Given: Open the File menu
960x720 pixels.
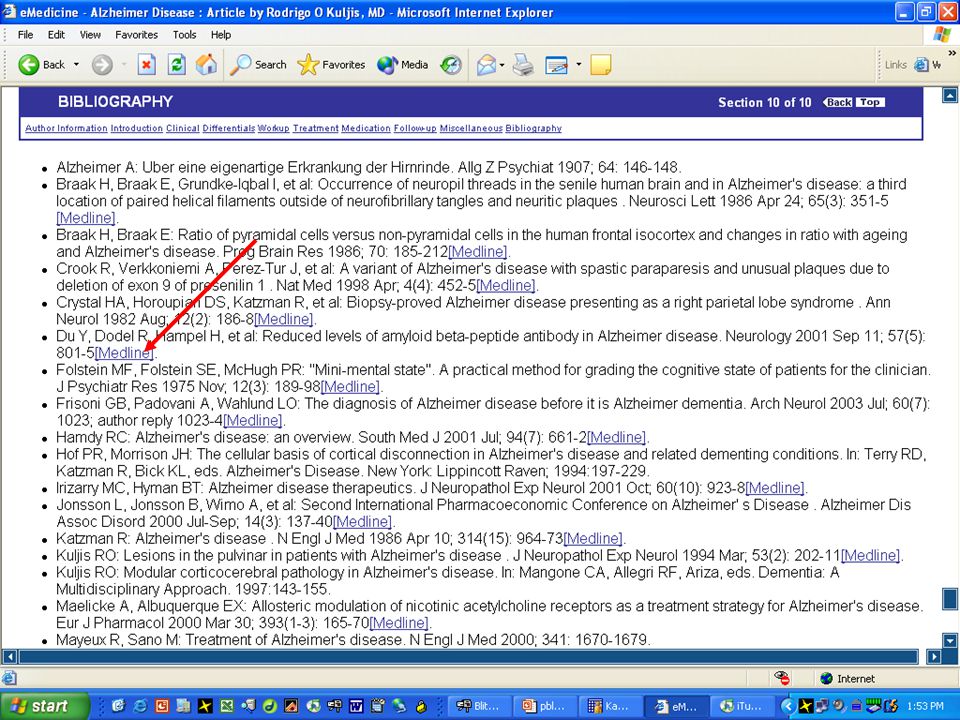Looking at the screenshot, I should pos(25,35).
